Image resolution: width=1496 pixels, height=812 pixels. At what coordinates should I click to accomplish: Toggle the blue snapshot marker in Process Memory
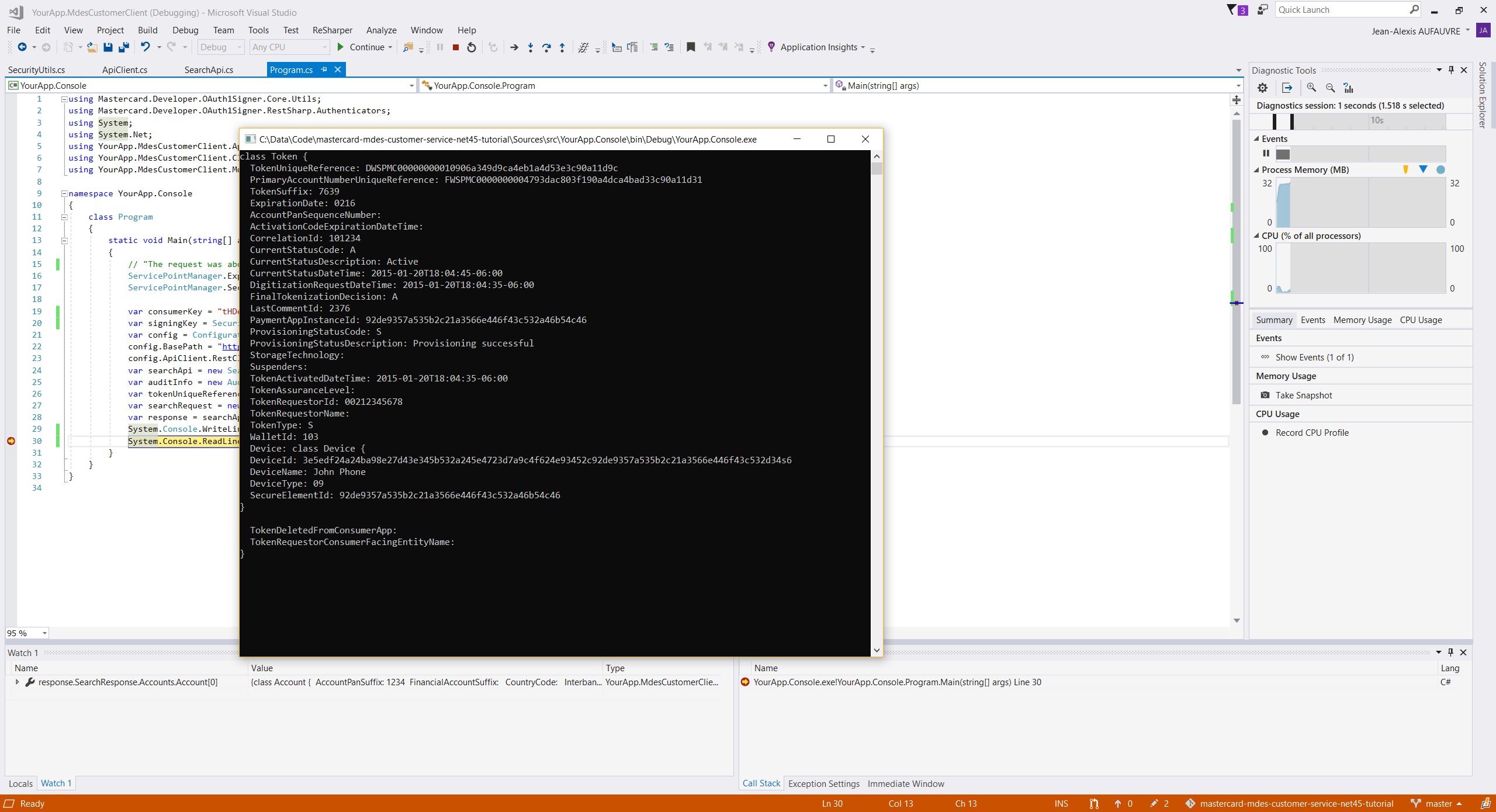pos(1424,169)
